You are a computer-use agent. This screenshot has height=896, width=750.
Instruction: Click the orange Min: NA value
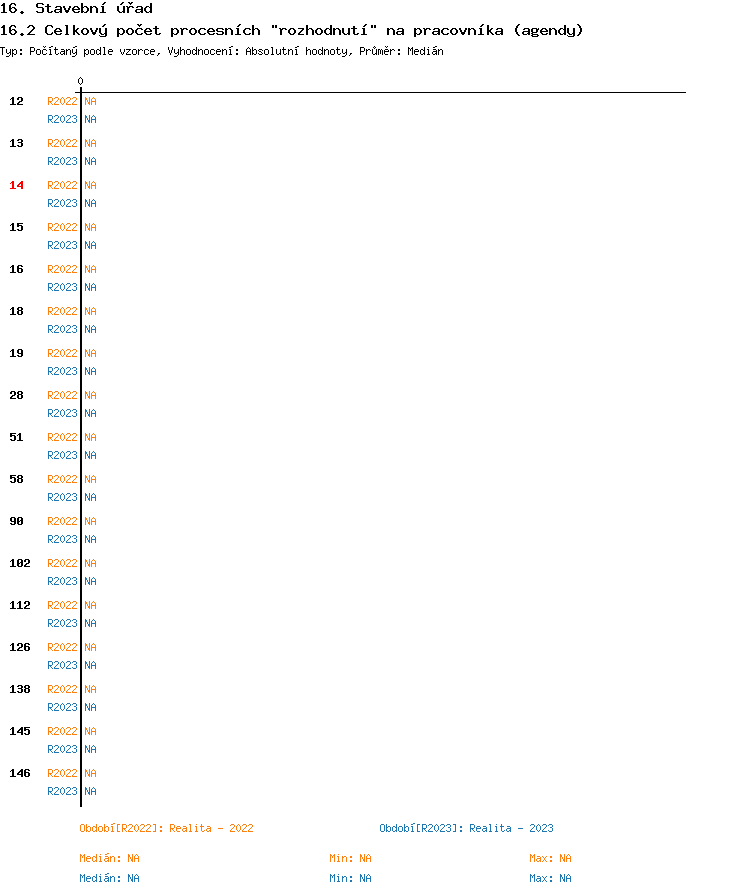(350, 858)
